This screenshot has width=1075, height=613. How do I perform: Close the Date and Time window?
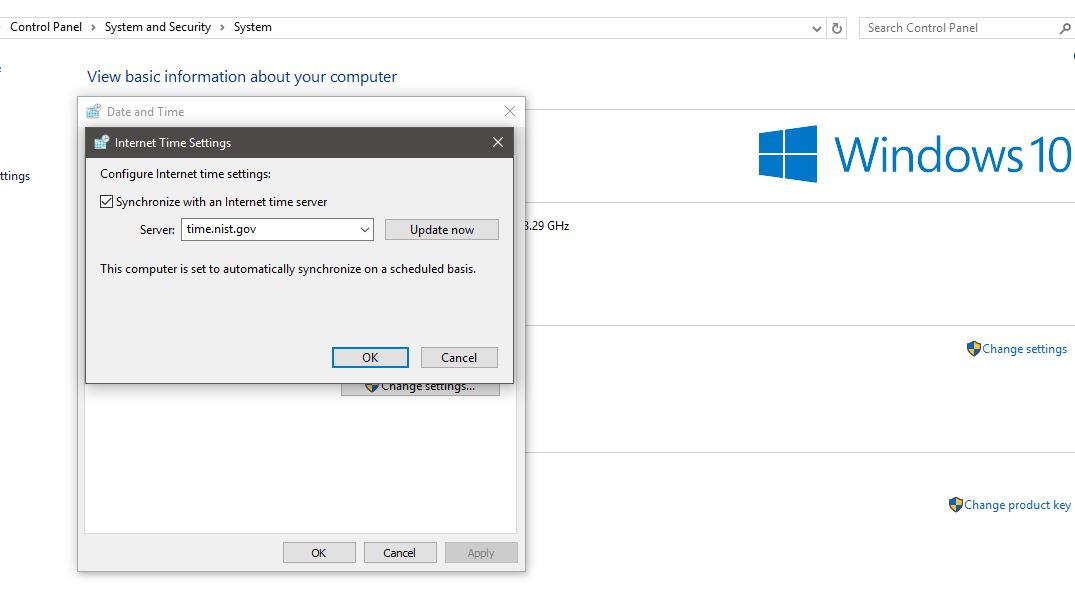(x=509, y=111)
